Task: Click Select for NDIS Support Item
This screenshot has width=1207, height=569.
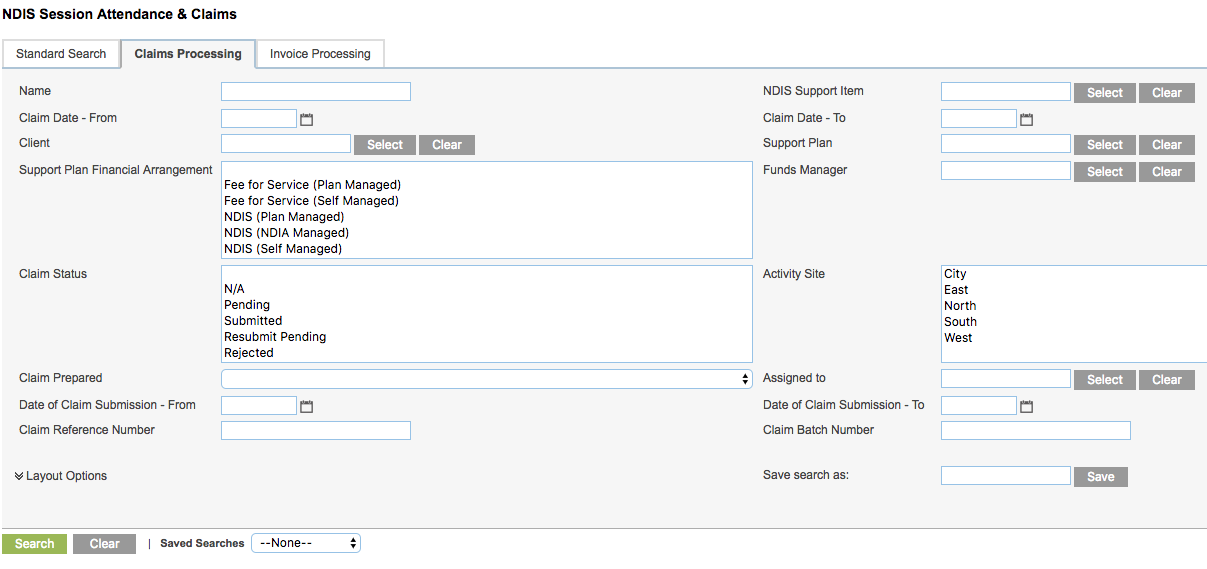Action: (x=1105, y=93)
